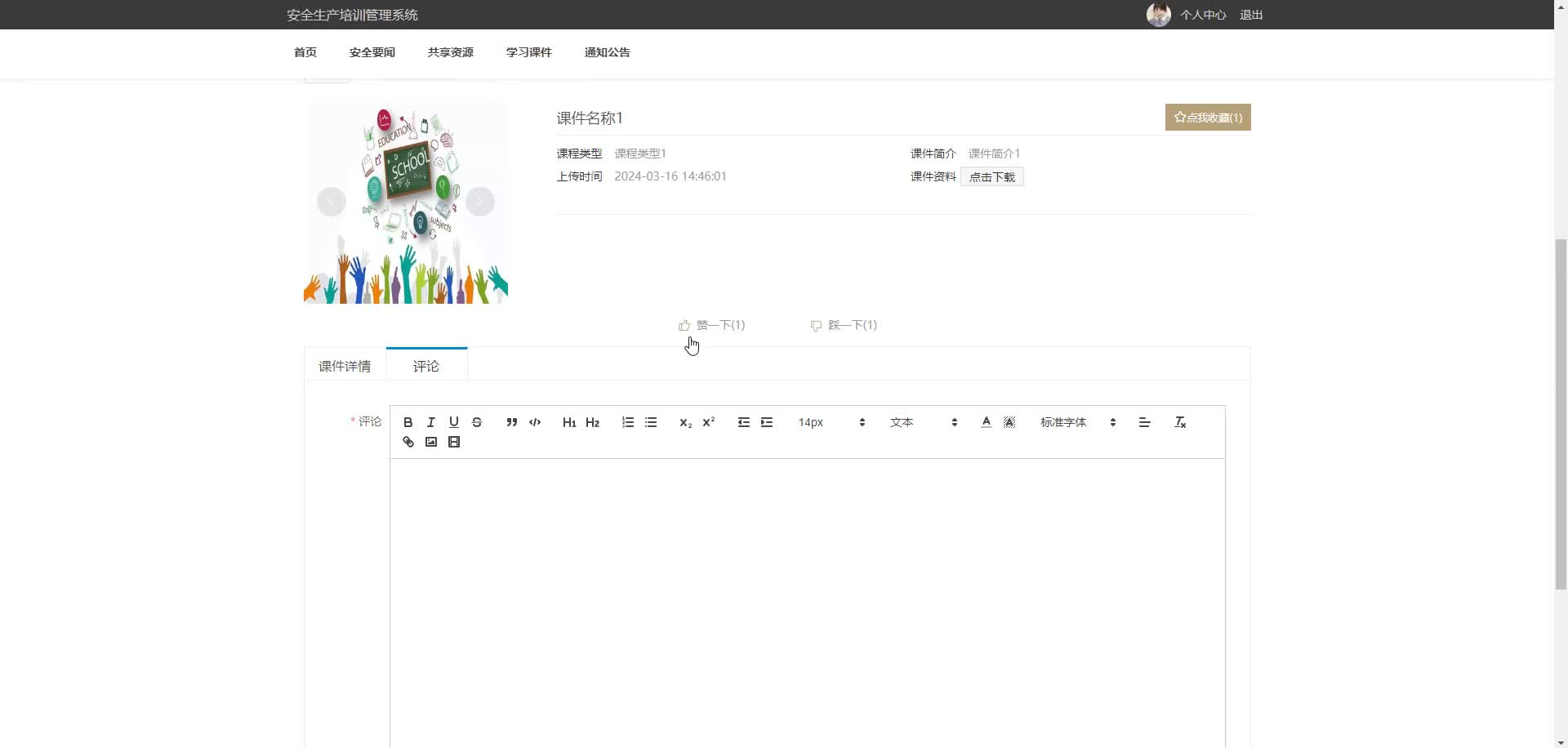Apply Heading 2 style
This screenshot has height=748, width=1568.
point(592,422)
